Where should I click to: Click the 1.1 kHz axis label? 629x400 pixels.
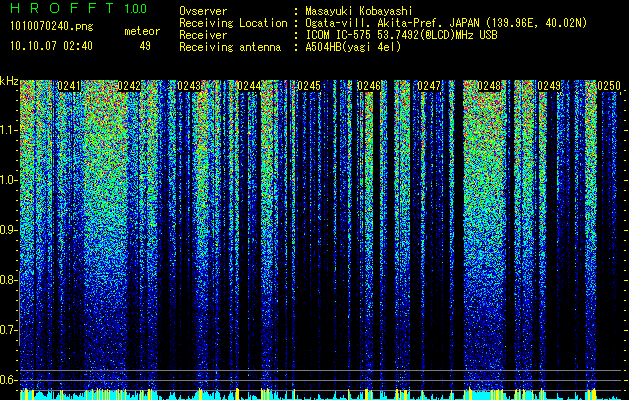click(7, 130)
